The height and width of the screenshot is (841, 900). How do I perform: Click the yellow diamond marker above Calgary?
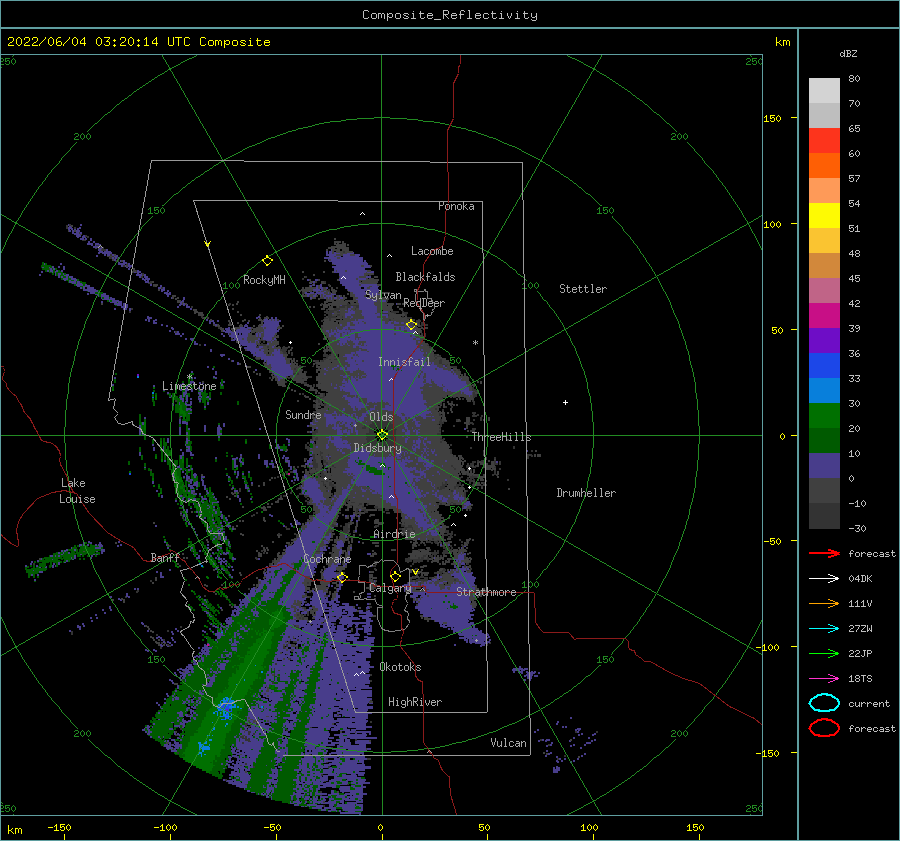395,576
